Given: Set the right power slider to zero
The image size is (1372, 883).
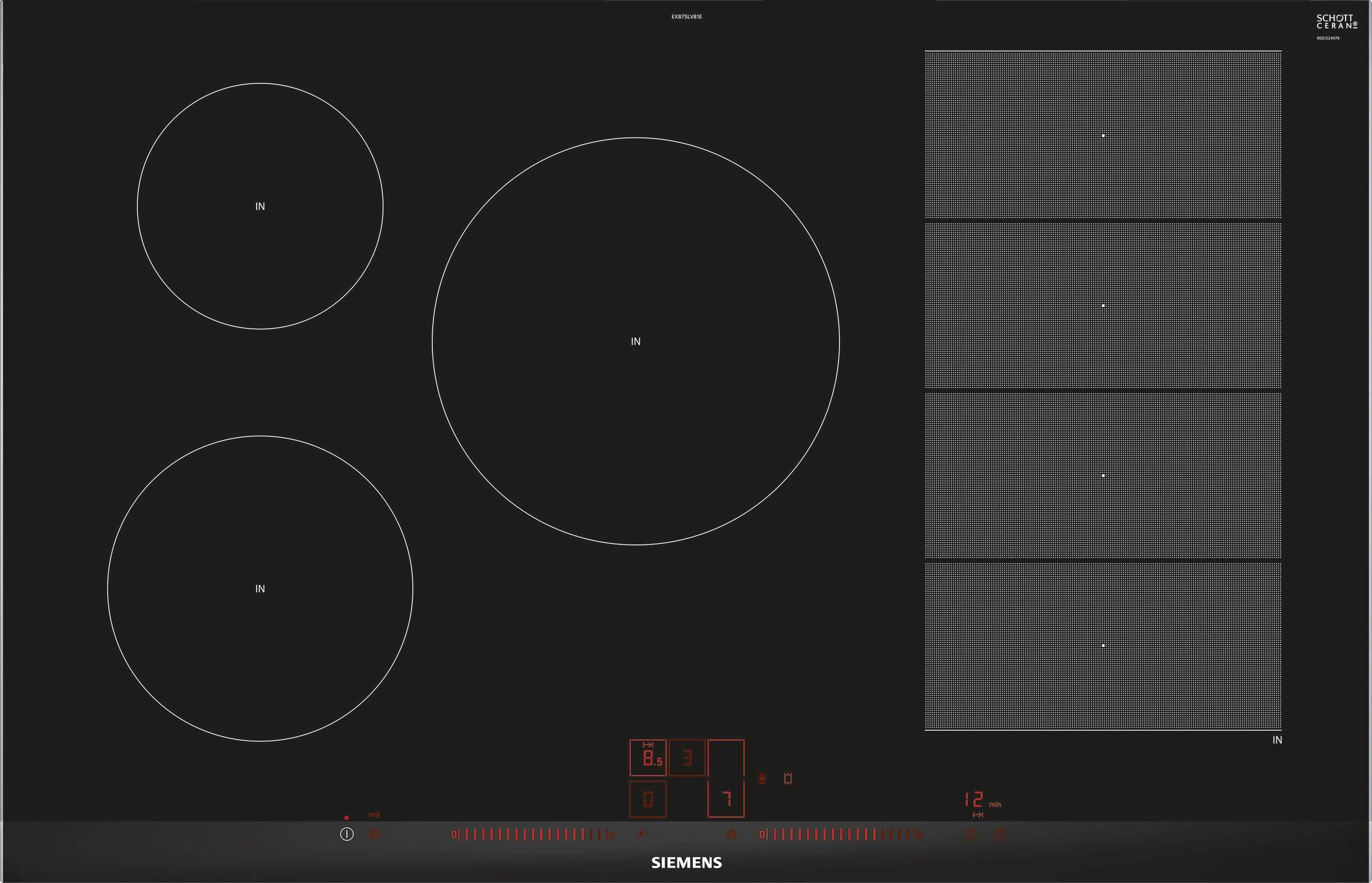Looking at the screenshot, I should point(762,834).
